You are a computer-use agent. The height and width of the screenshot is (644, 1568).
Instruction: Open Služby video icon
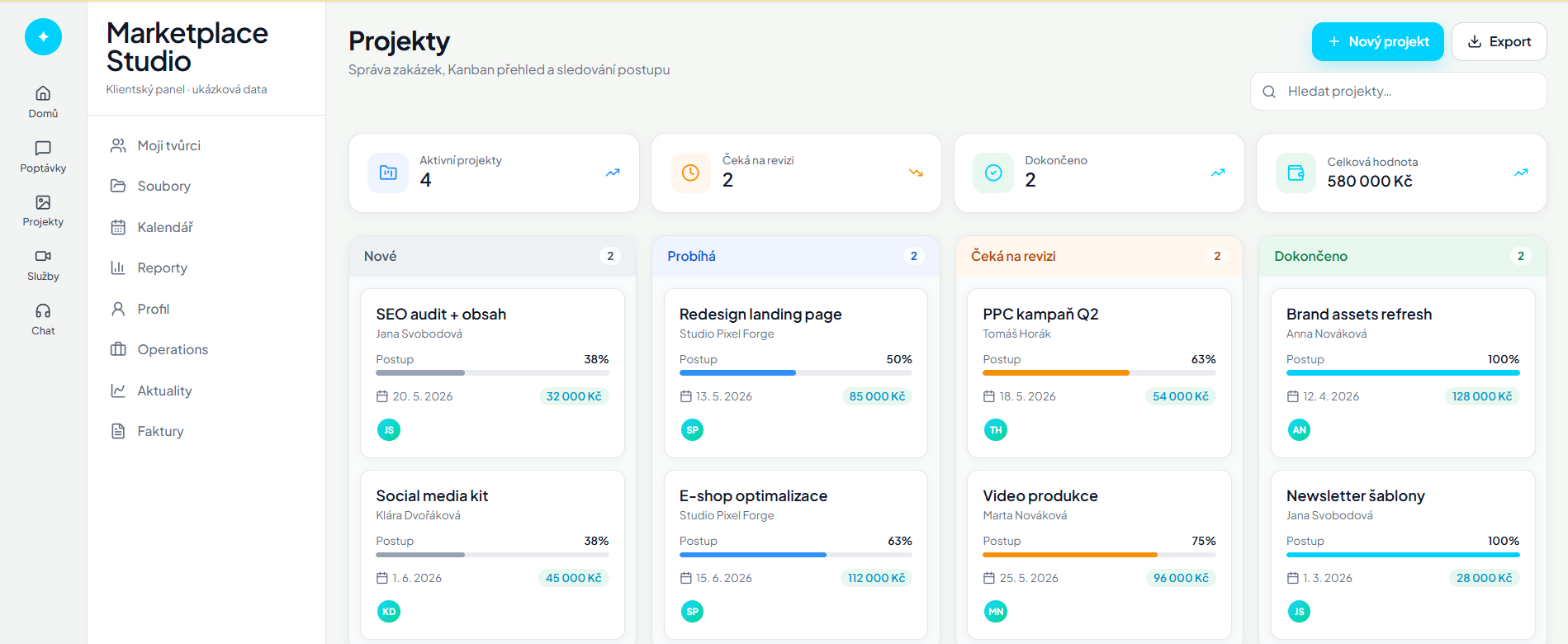coord(43,256)
